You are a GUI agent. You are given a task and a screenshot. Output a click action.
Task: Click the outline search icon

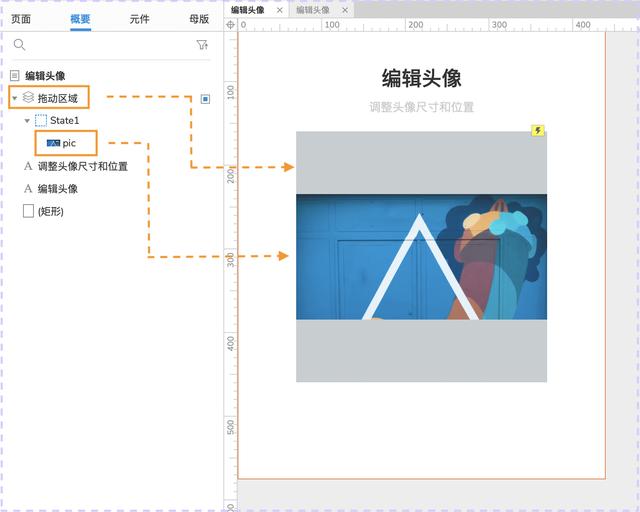tap(19, 45)
